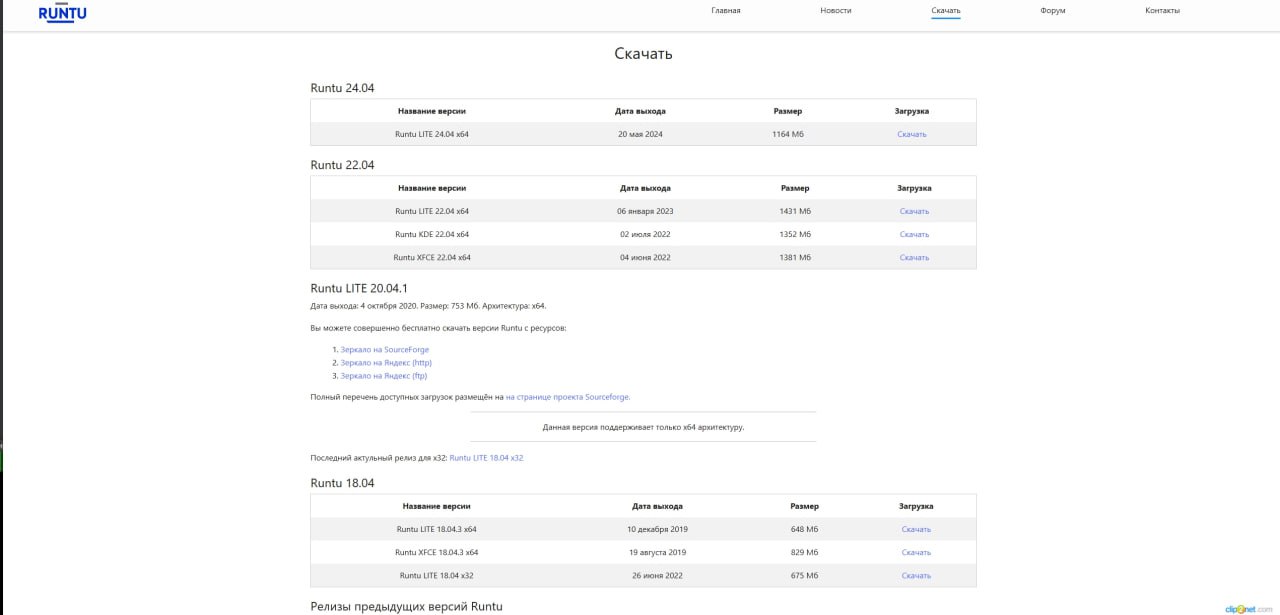Viewport: 1280px width, 615px height.
Task: Open the Яндекс (http) mirror link
Action: 386,363
